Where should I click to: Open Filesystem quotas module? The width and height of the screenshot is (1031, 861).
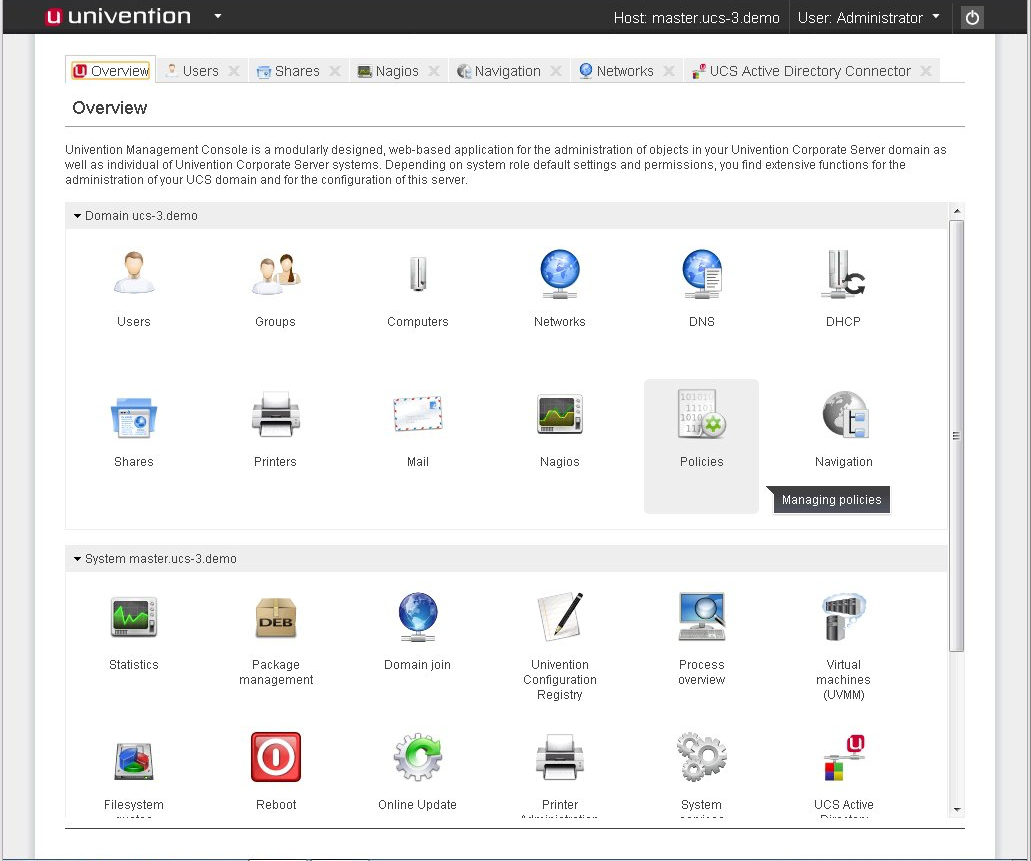coord(133,761)
